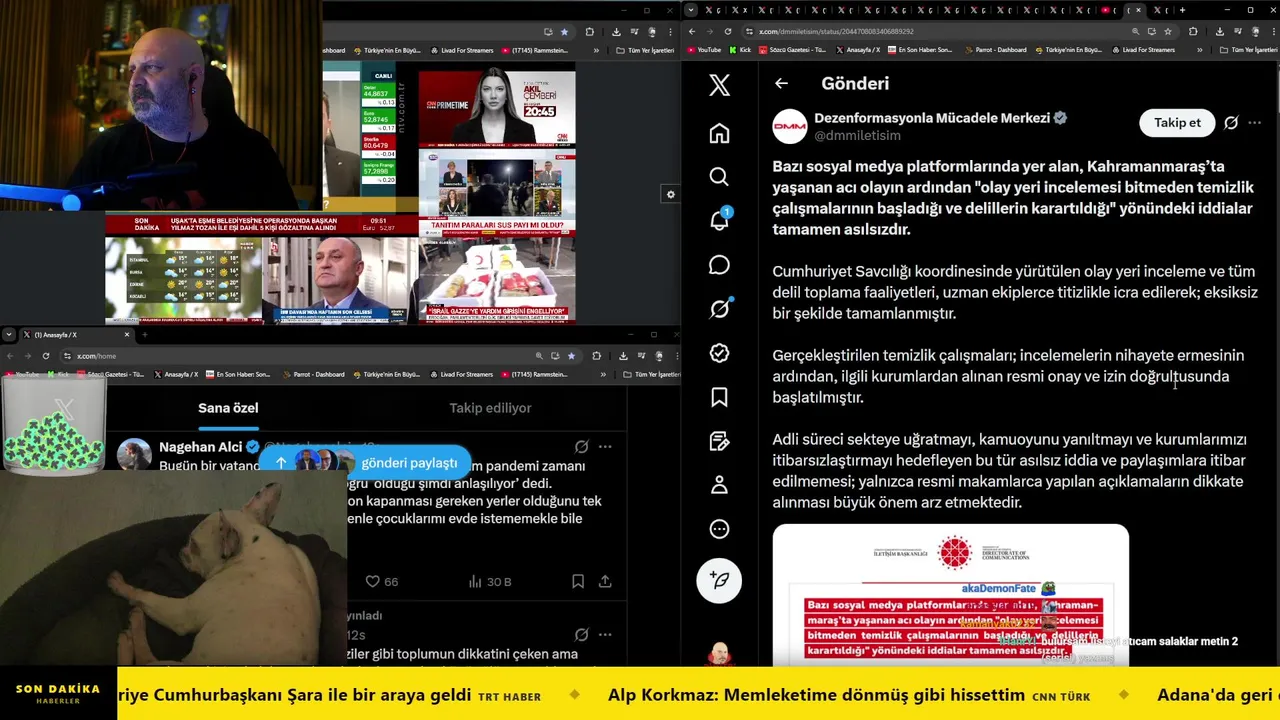Screen dimensions: 1280x720
Task: Open extensions puzzle icon, right browser
Action: pyautogui.click(x=1192, y=31)
